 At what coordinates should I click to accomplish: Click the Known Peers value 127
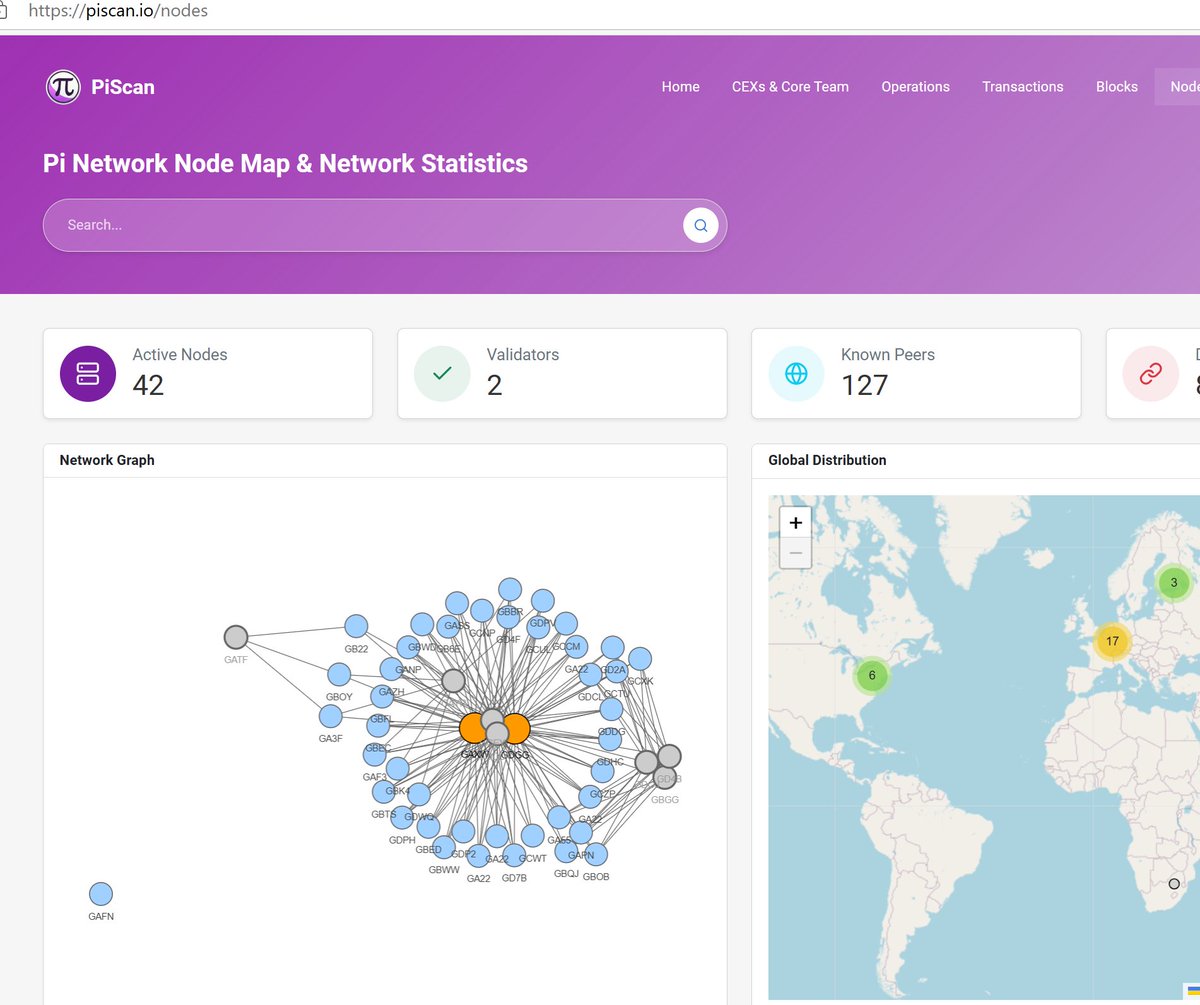click(865, 385)
